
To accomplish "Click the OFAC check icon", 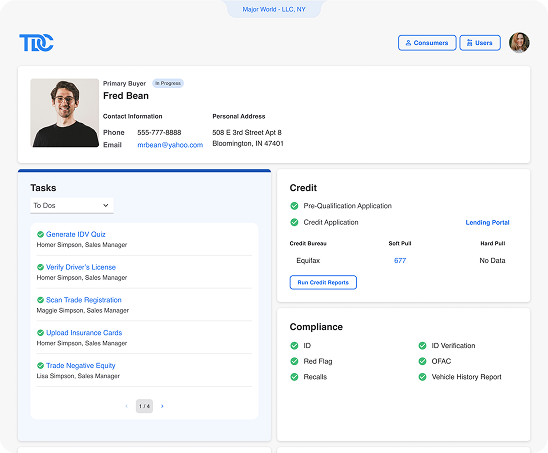I will coord(423,361).
